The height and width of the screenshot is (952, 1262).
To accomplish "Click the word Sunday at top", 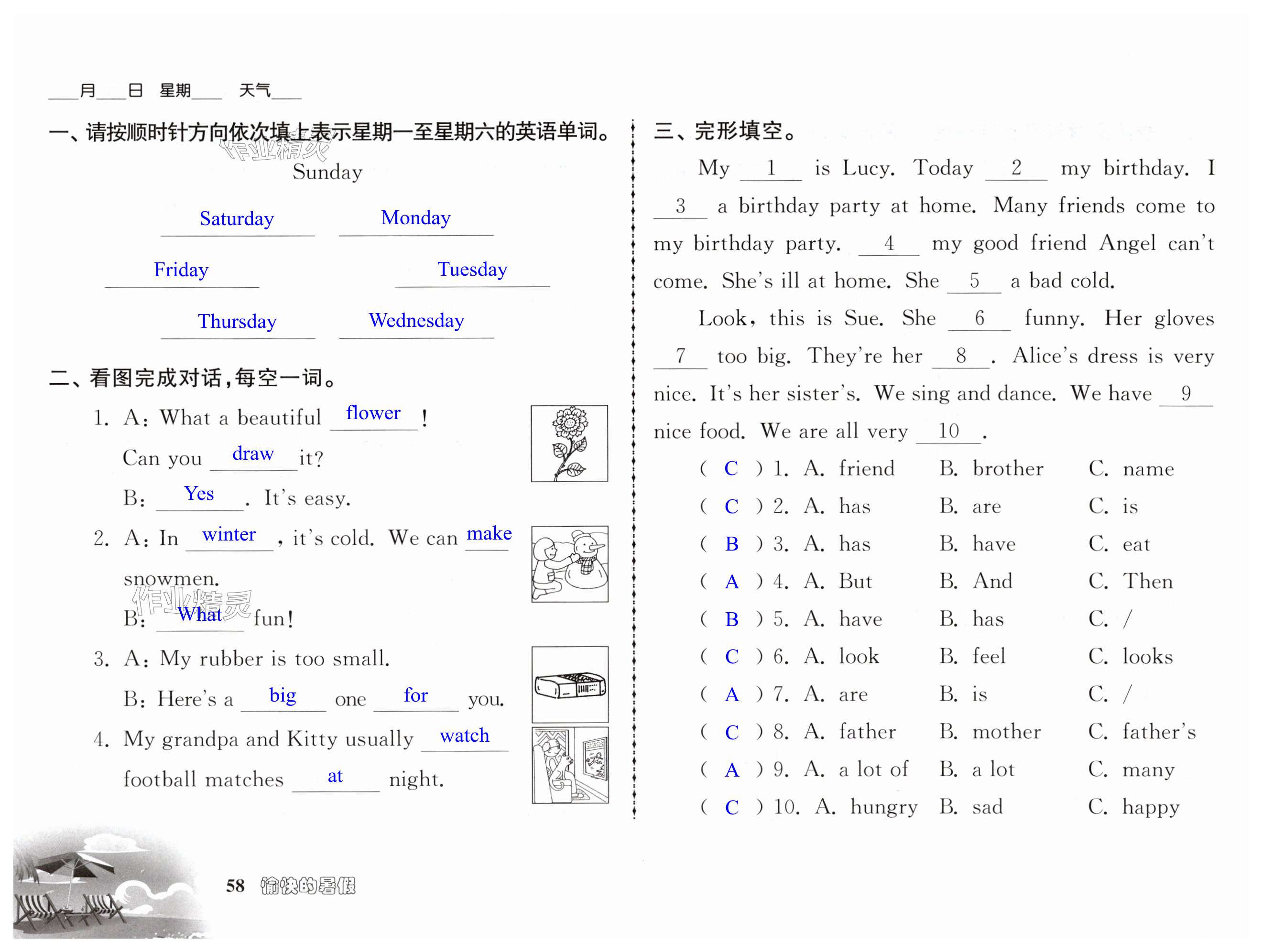I will pos(327,172).
